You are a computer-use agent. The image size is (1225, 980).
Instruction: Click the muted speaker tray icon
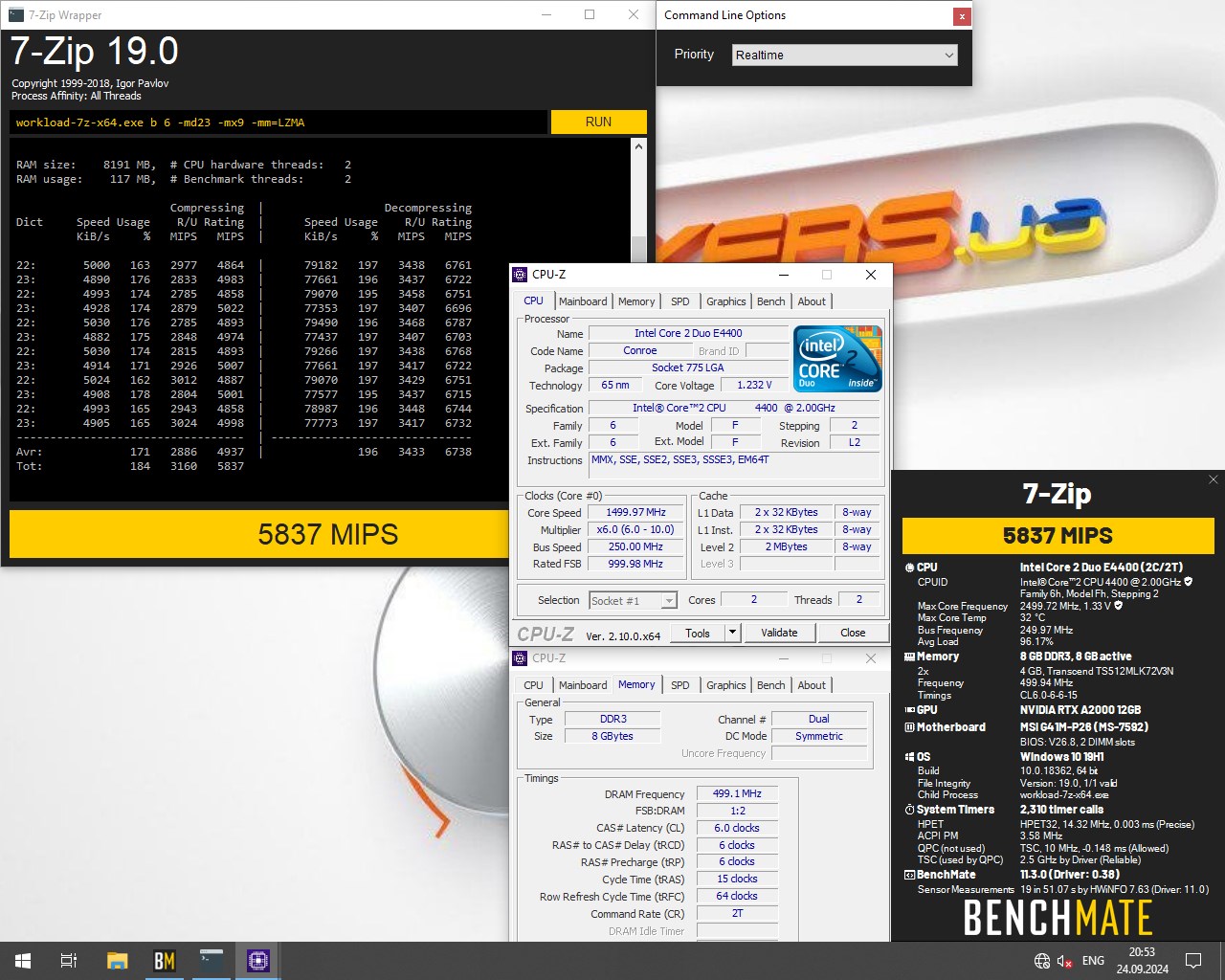coord(1064,960)
